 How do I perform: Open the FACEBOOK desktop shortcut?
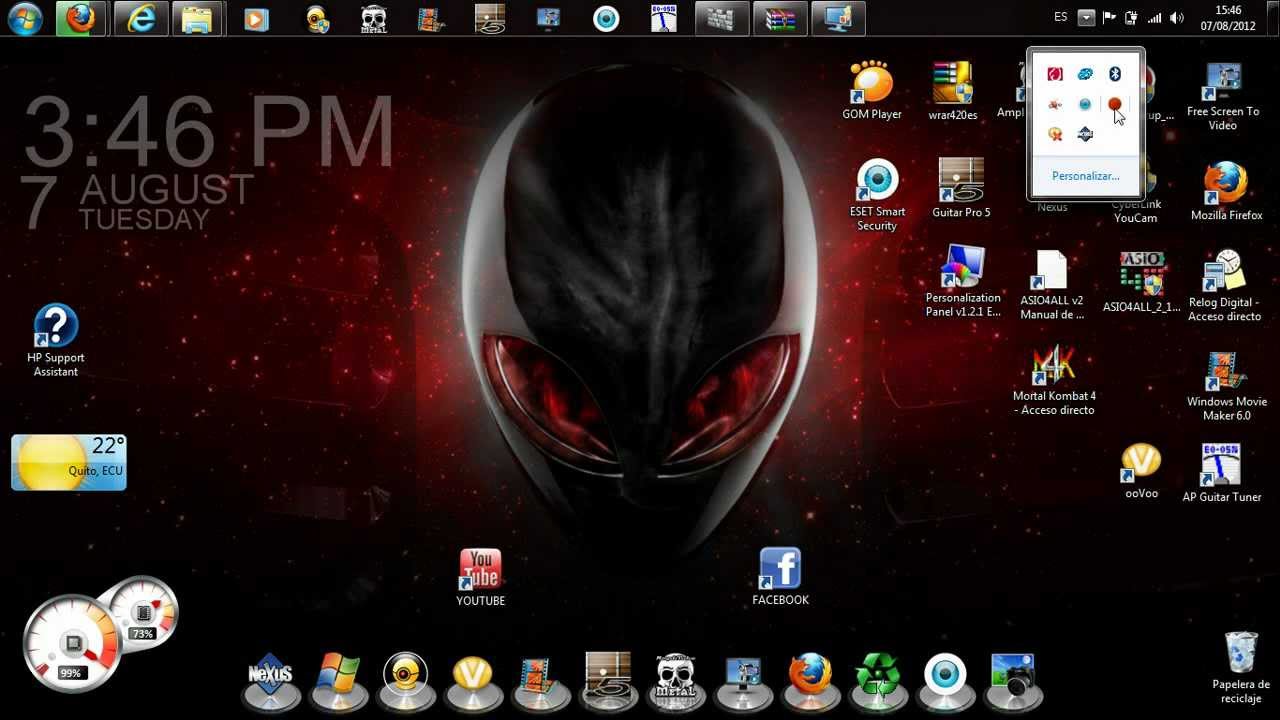tap(780, 577)
